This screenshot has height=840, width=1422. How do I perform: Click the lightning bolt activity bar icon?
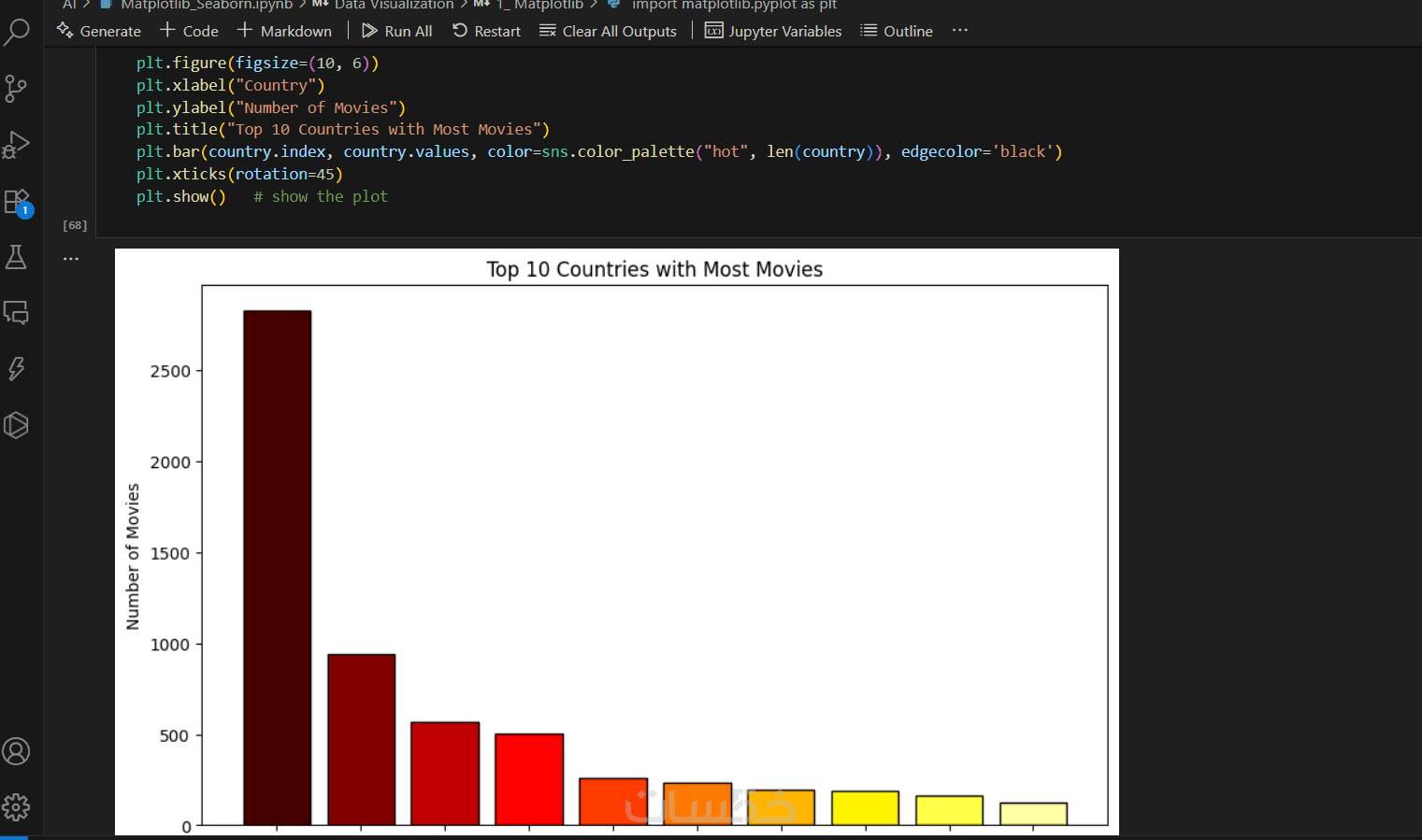[x=17, y=368]
